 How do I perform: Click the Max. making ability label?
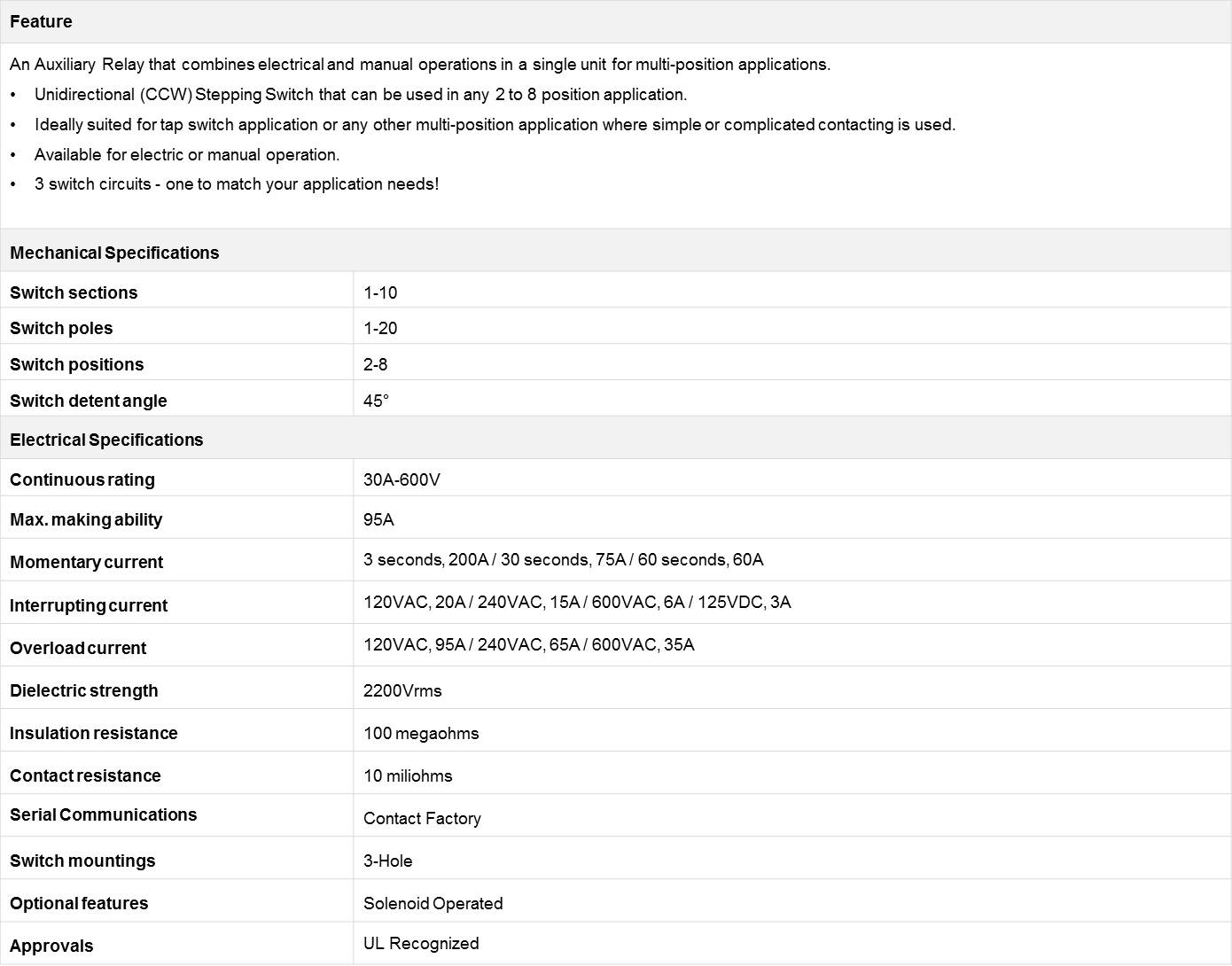86,519
